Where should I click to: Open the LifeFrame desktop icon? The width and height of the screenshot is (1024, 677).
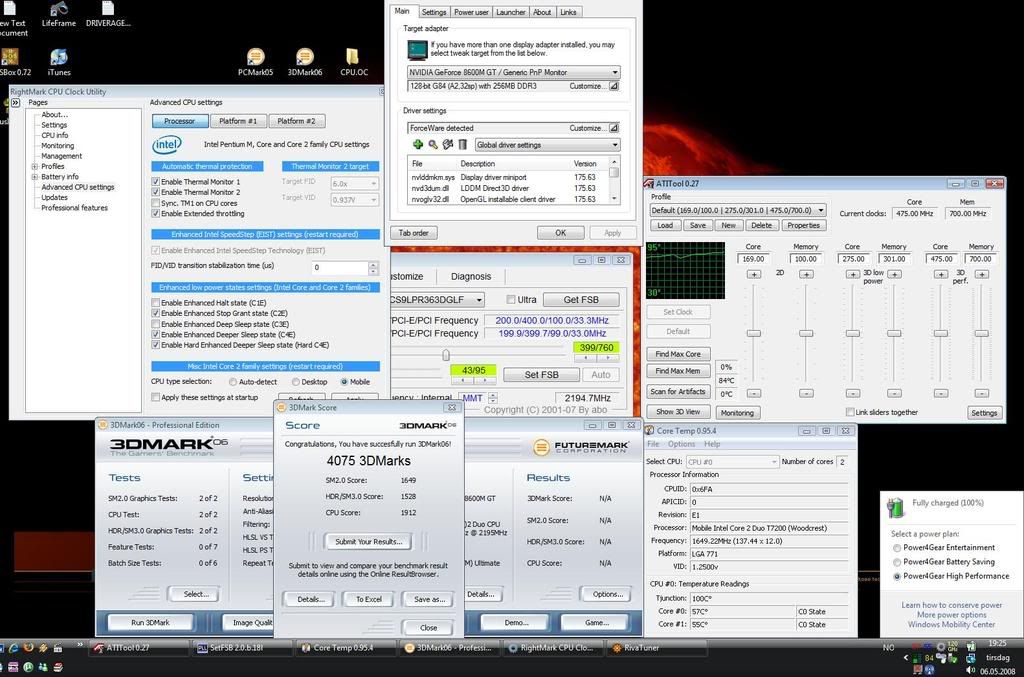tap(58, 9)
